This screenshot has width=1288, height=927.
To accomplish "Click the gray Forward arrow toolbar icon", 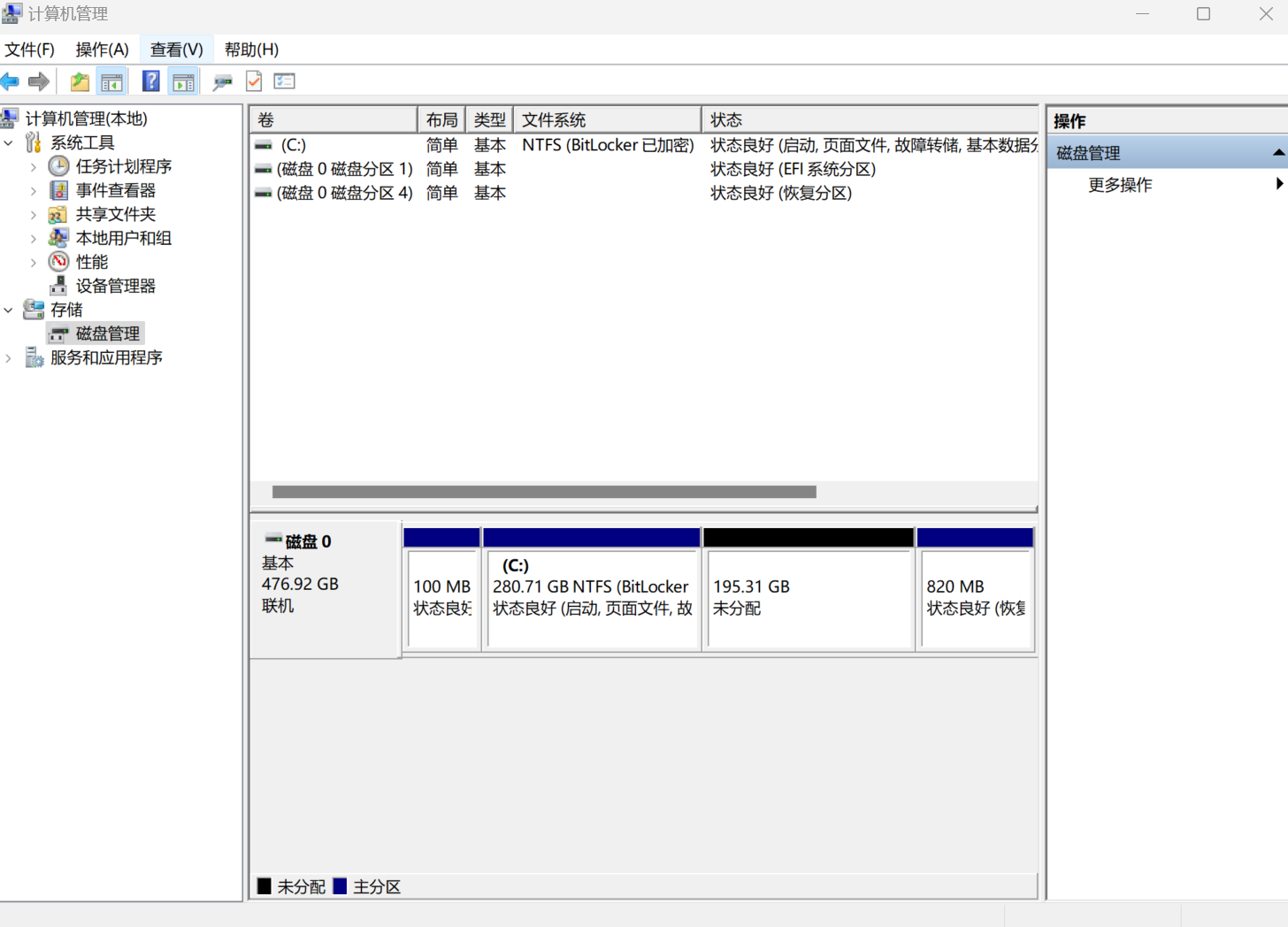I will coord(38,82).
